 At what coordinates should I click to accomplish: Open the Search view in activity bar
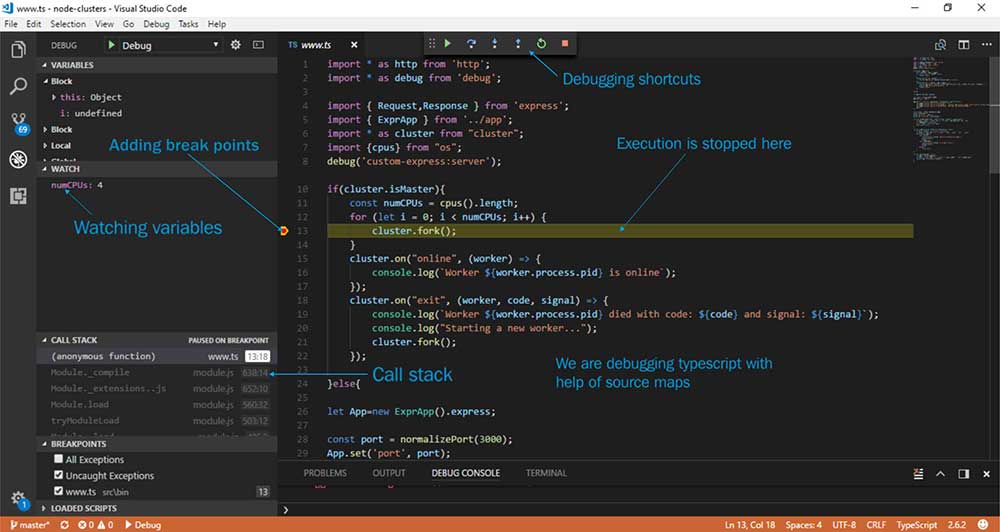click(x=18, y=86)
